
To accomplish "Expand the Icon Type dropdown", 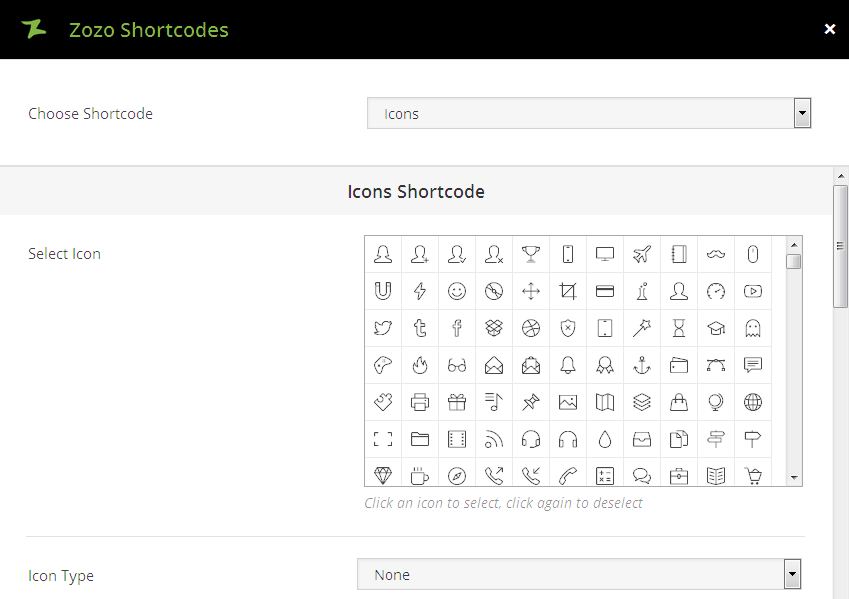I will coord(579,575).
